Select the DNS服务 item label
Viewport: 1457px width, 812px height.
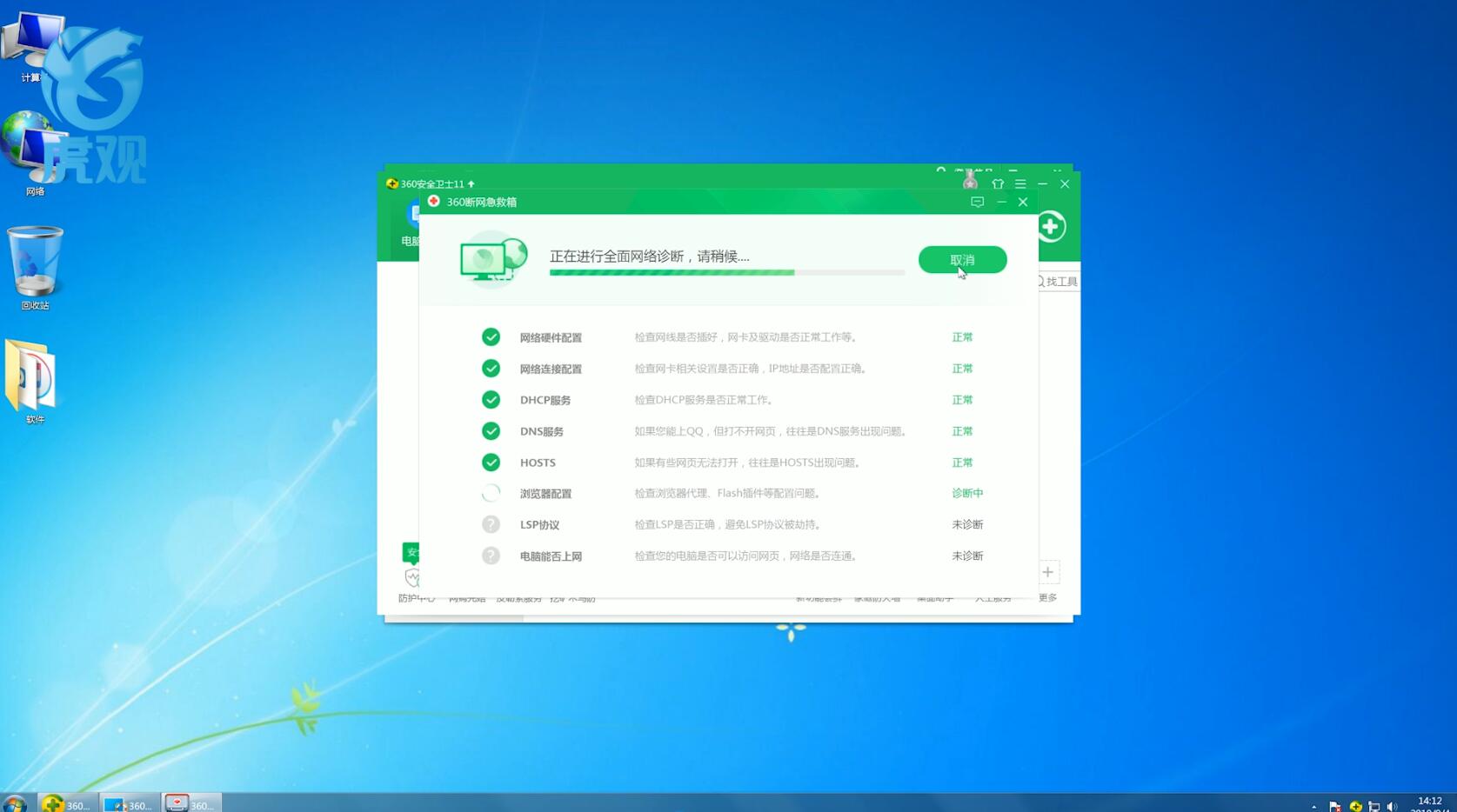click(x=542, y=431)
